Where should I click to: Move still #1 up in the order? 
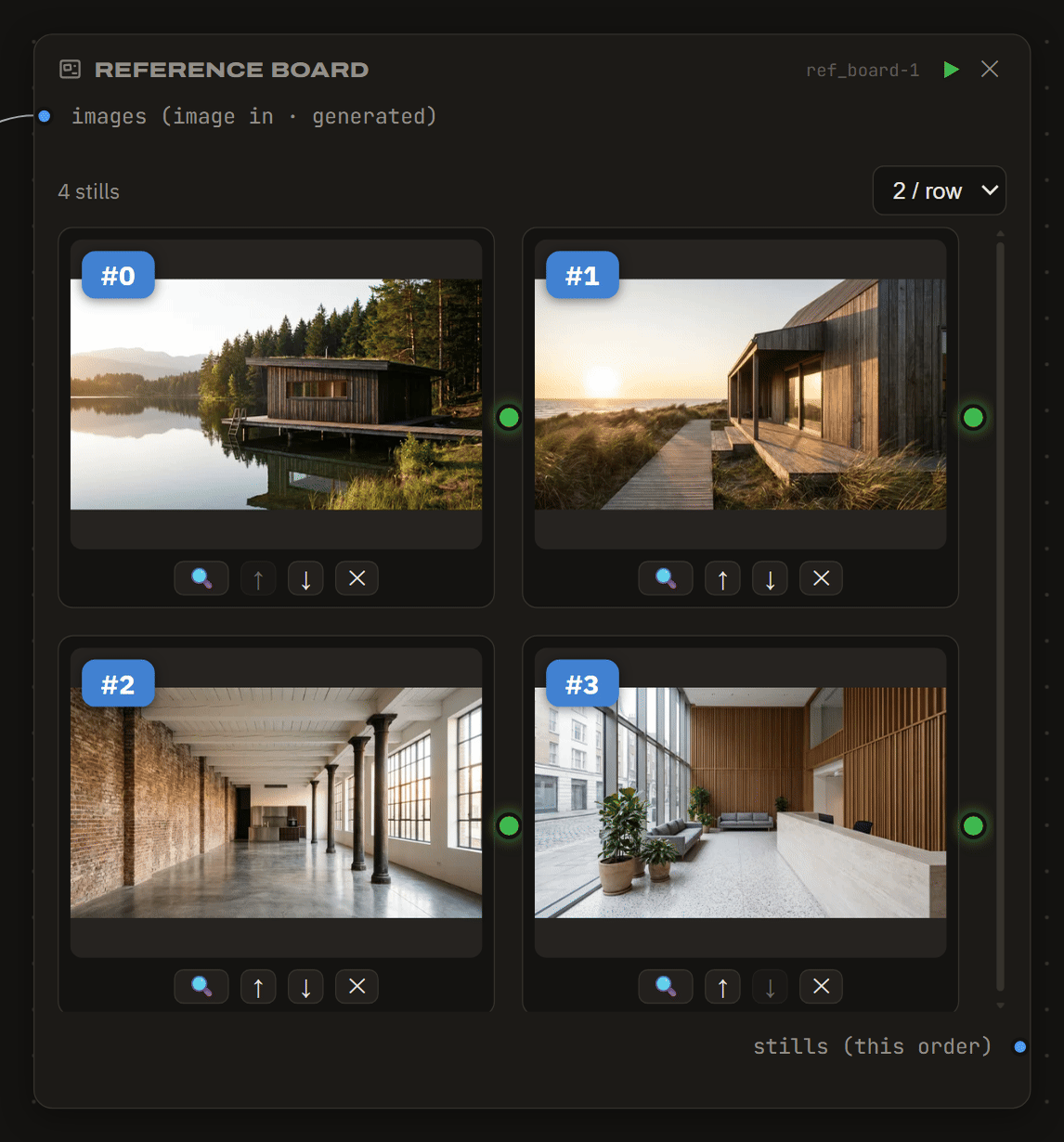point(722,578)
